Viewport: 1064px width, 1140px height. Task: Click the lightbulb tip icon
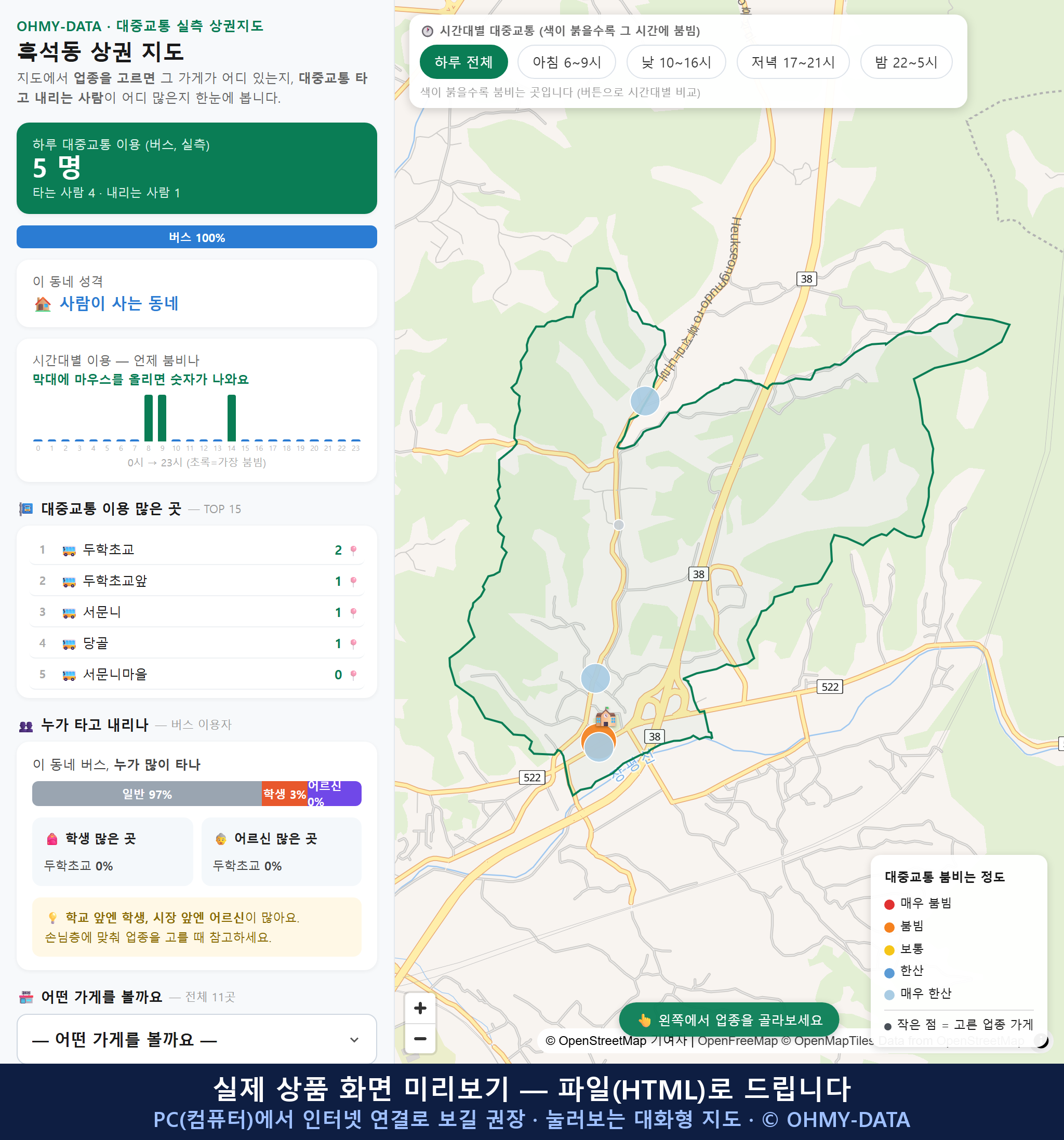click(x=52, y=918)
